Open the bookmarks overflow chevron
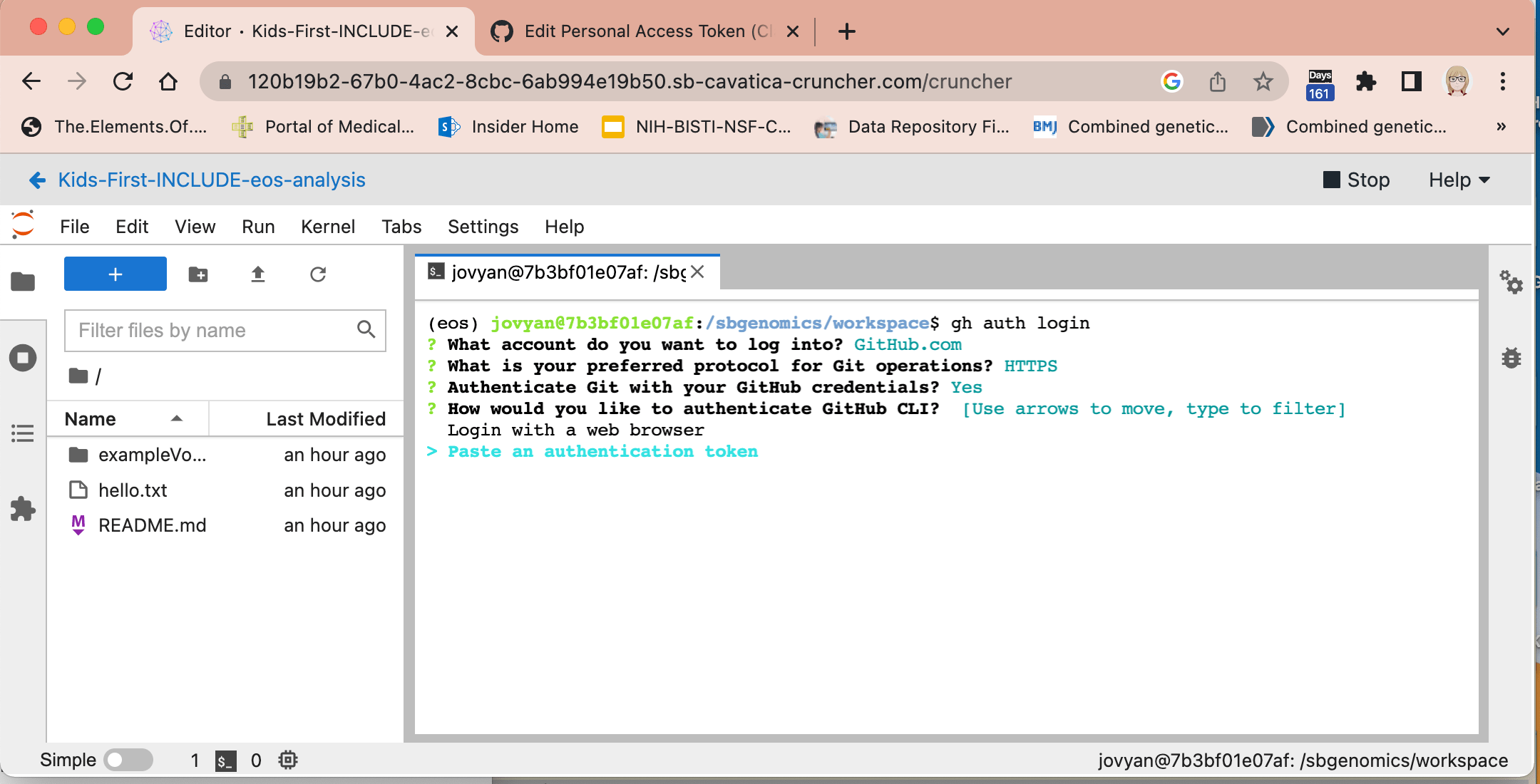The image size is (1540, 784). (x=1501, y=127)
